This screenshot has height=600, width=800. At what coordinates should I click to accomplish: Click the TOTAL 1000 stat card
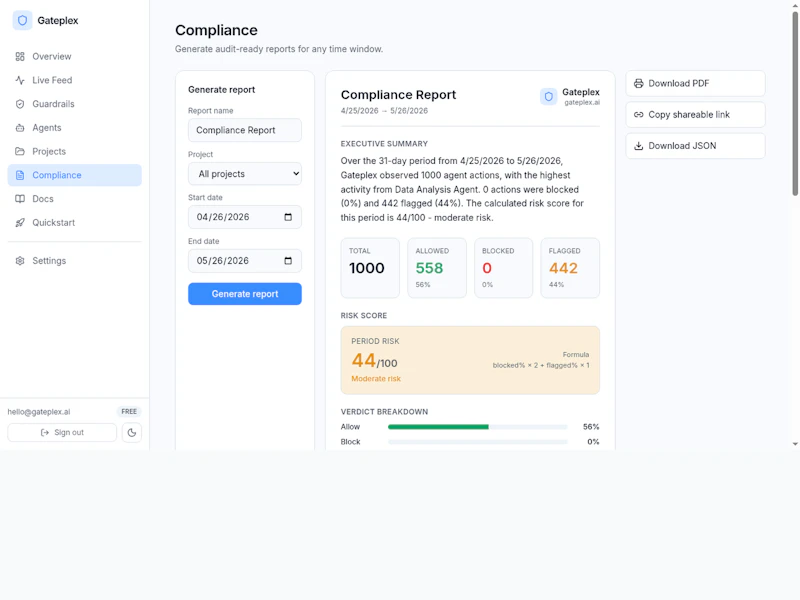tap(370, 268)
